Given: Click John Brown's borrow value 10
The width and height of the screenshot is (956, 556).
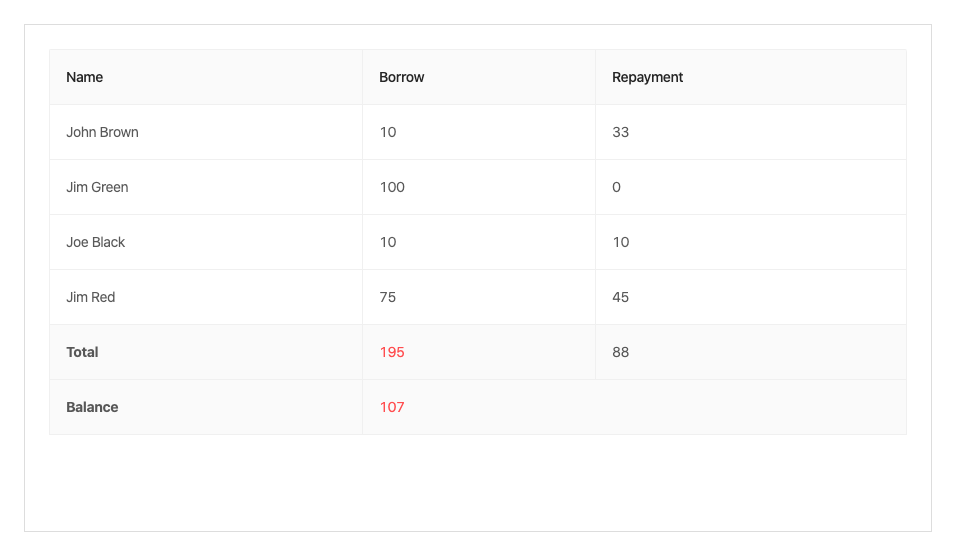Looking at the screenshot, I should (388, 132).
